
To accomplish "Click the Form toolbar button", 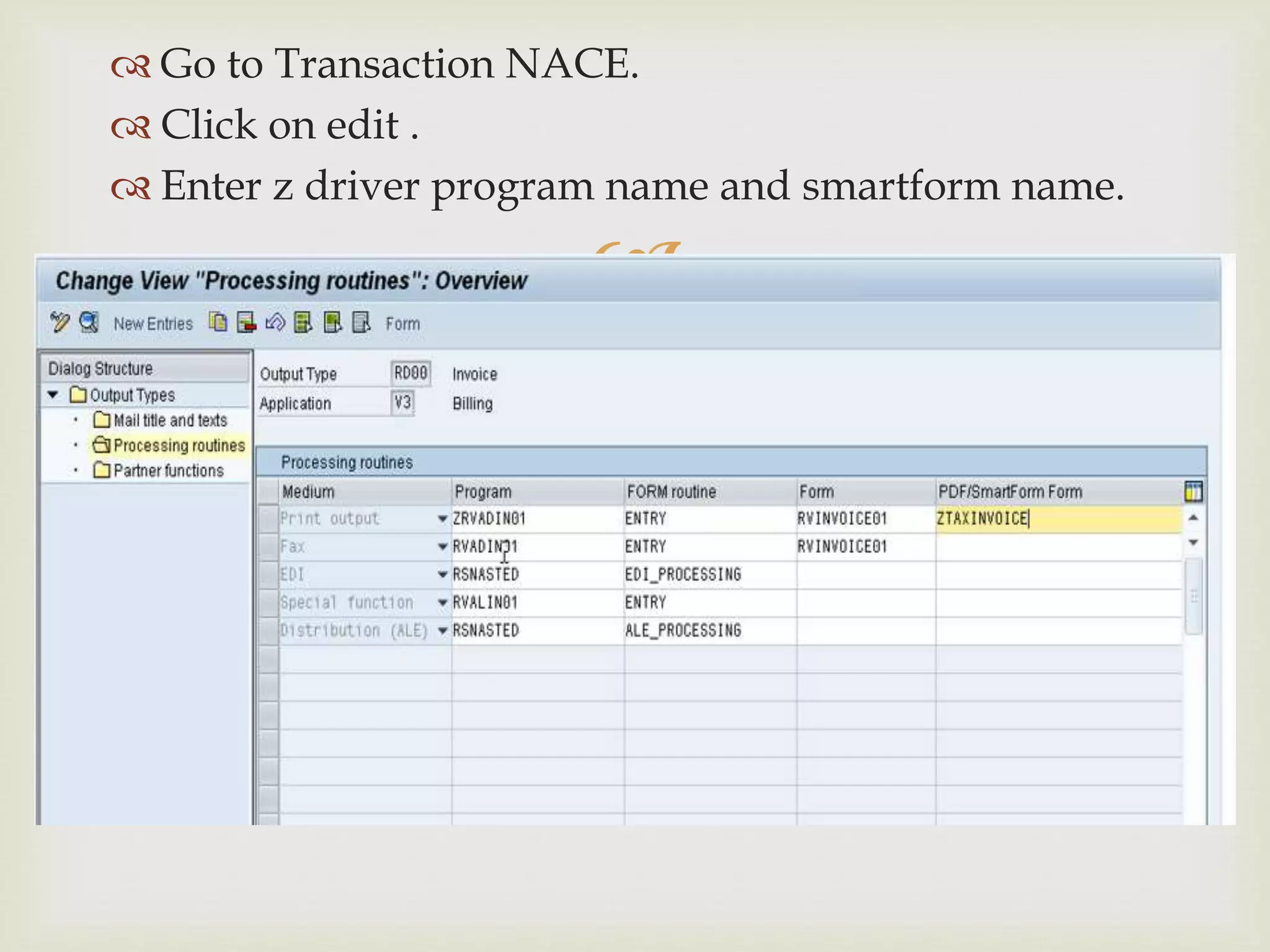I will pos(402,324).
